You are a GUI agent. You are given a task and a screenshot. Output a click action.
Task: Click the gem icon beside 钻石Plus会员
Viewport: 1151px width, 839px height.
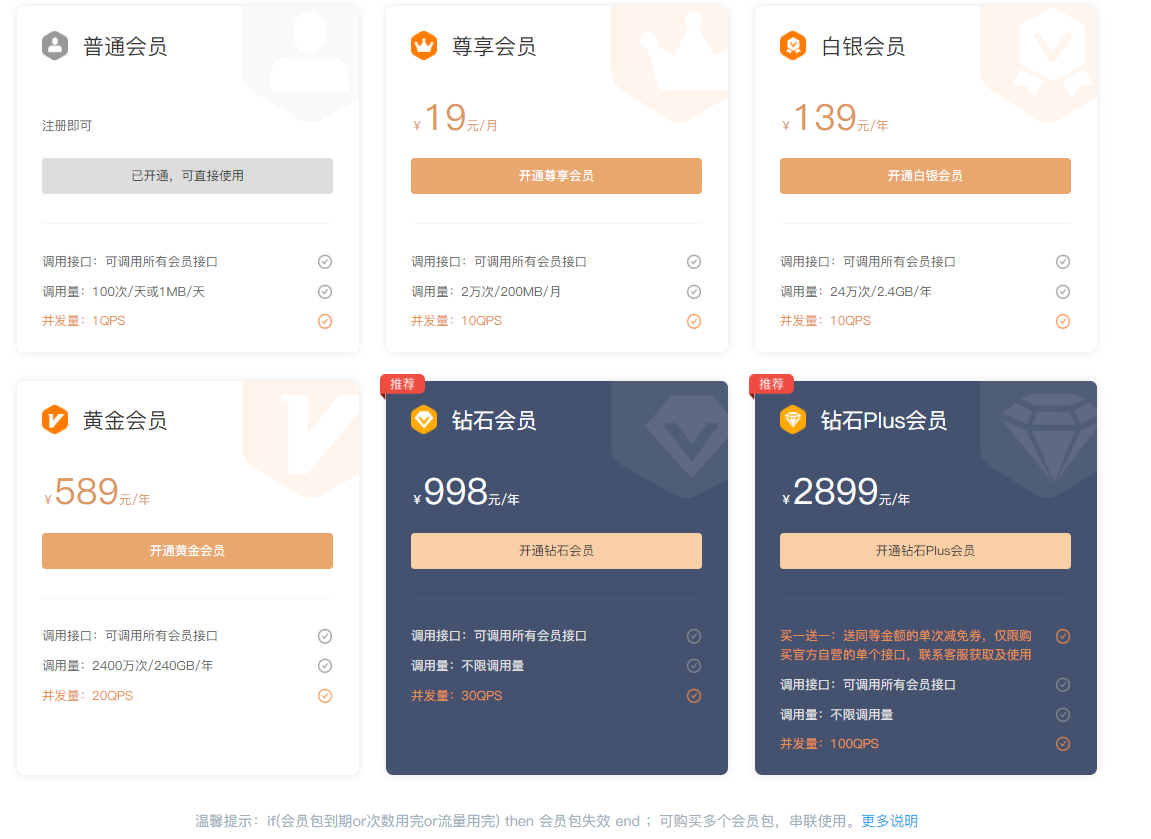tap(793, 420)
